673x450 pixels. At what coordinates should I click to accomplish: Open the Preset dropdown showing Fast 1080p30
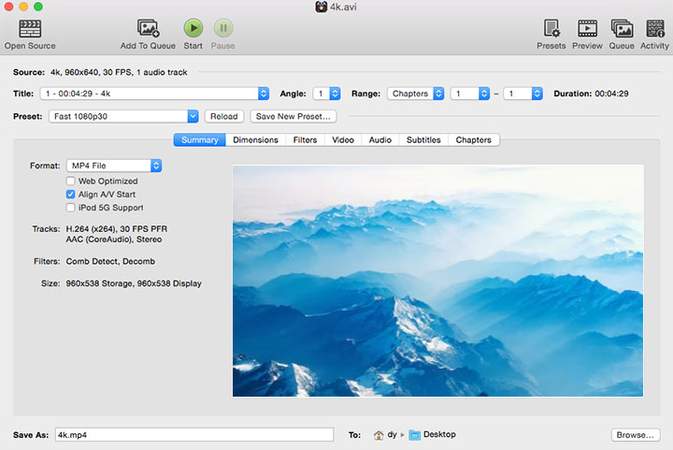click(x=124, y=116)
